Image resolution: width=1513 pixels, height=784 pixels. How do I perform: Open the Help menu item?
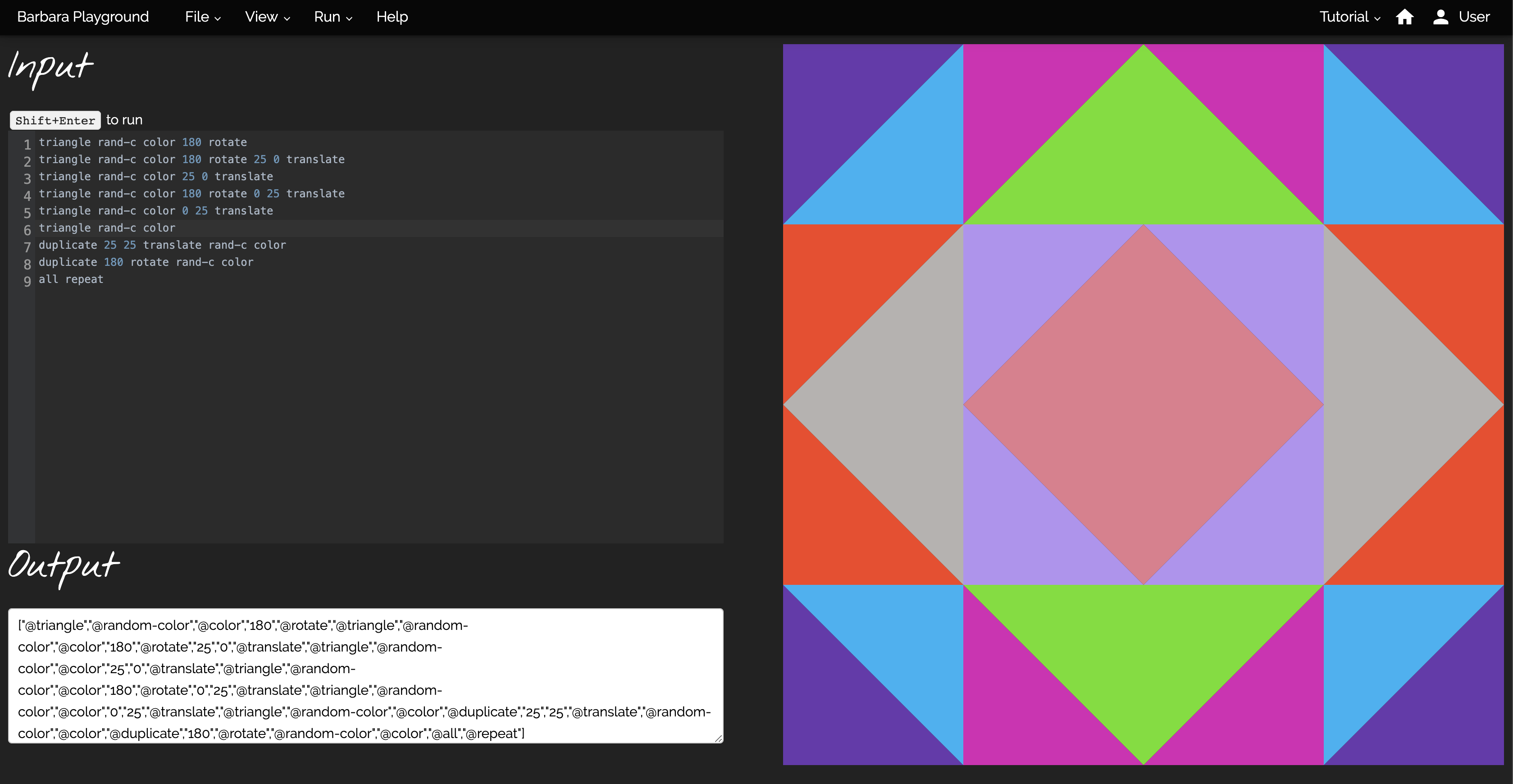tap(392, 17)
